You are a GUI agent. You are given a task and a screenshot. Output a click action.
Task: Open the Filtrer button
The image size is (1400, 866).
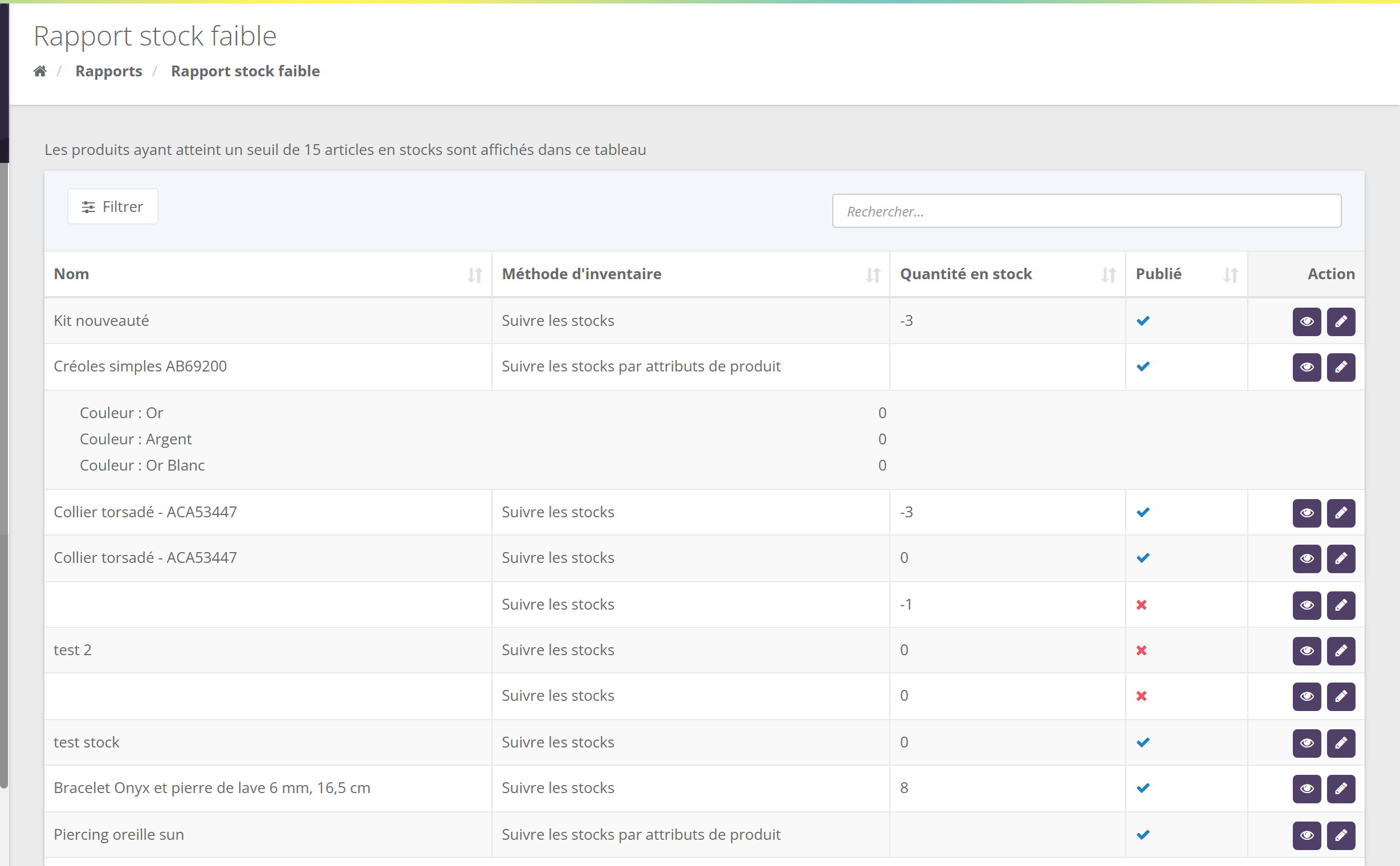pos(113,206)
